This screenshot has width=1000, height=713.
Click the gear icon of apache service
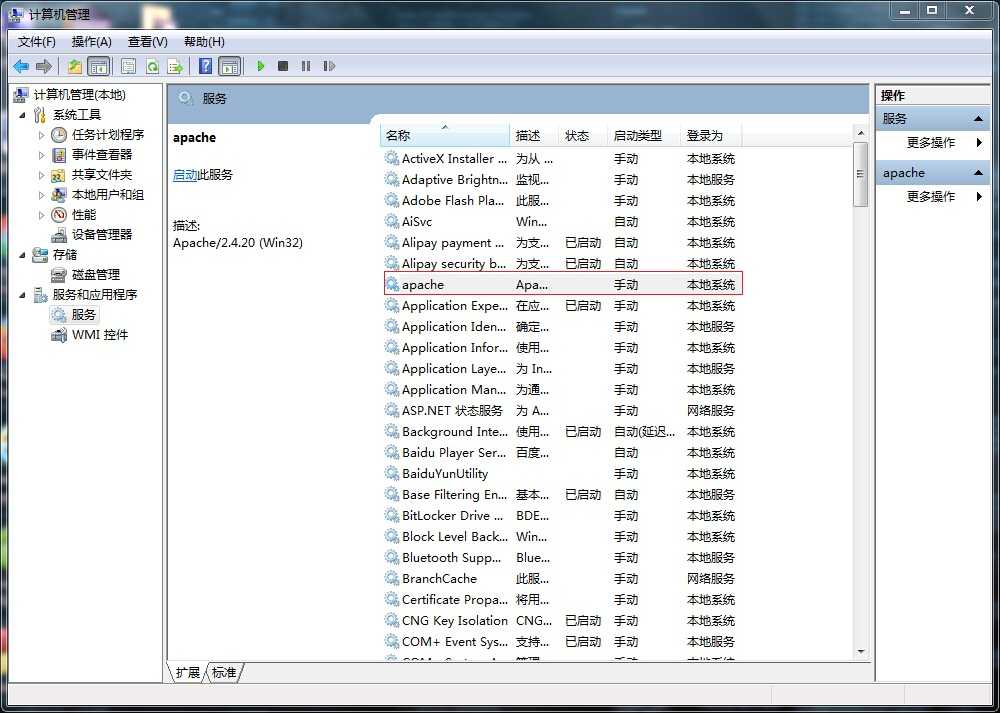[392, 284]
